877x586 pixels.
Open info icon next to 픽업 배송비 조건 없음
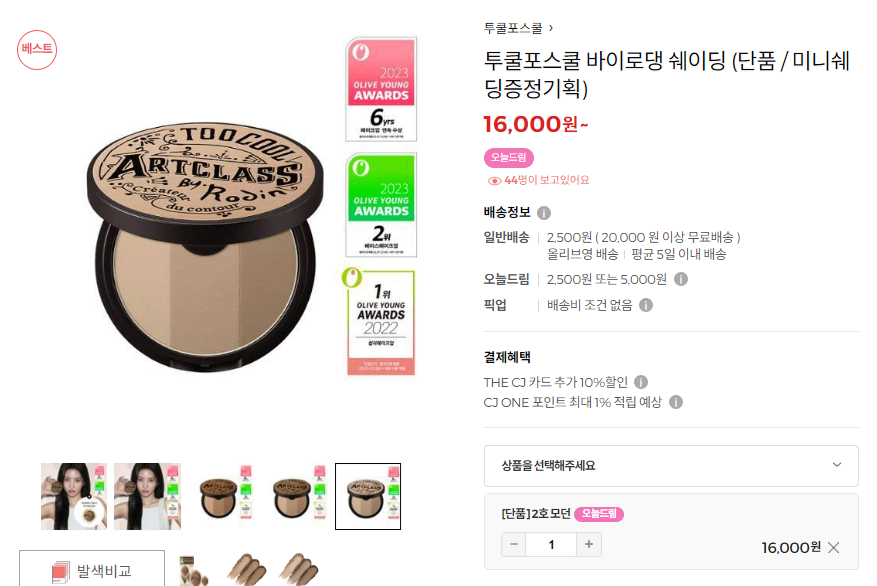(646, 305)
